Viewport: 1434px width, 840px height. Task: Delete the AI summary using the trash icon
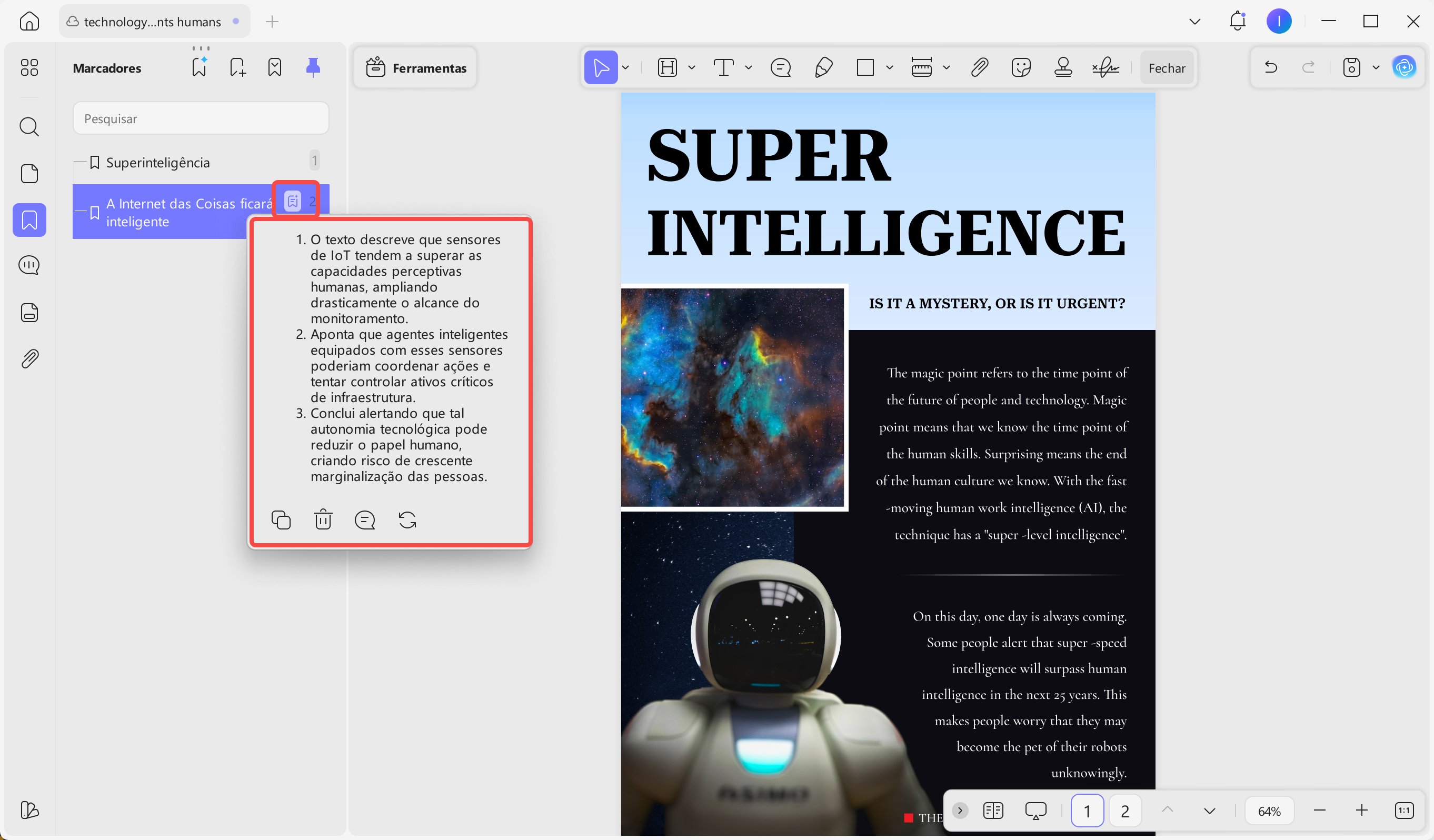[x=323, y=519]
